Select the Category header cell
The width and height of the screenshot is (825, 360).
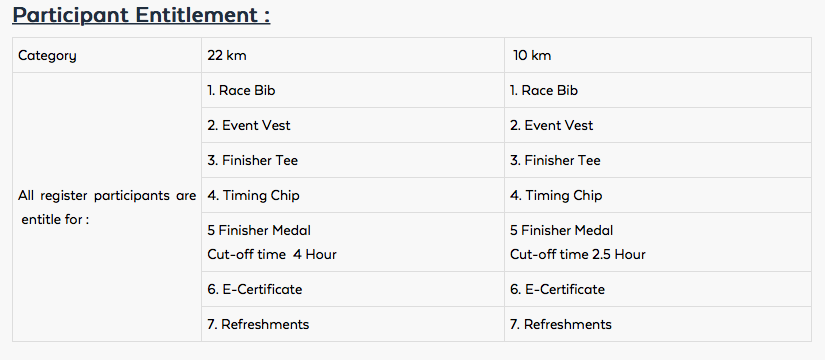(x=107, y=55)
